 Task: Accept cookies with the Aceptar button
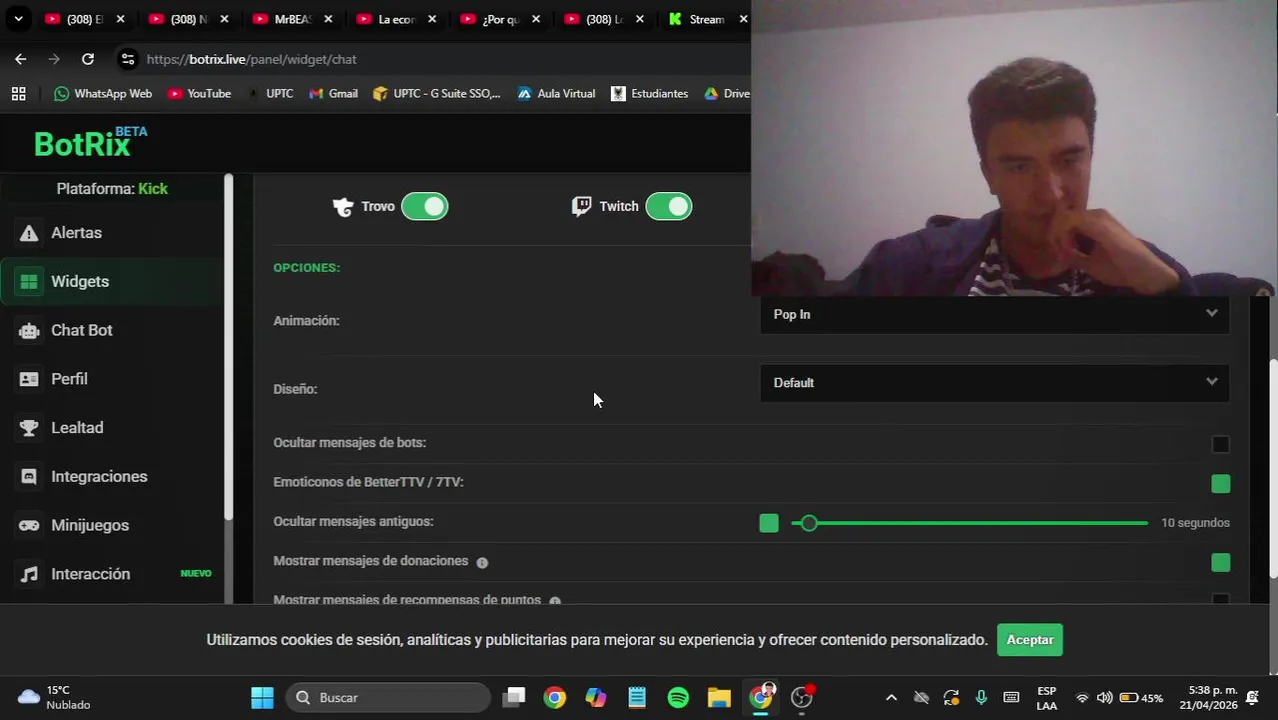pyautogui.click(x=1030, y=640)
